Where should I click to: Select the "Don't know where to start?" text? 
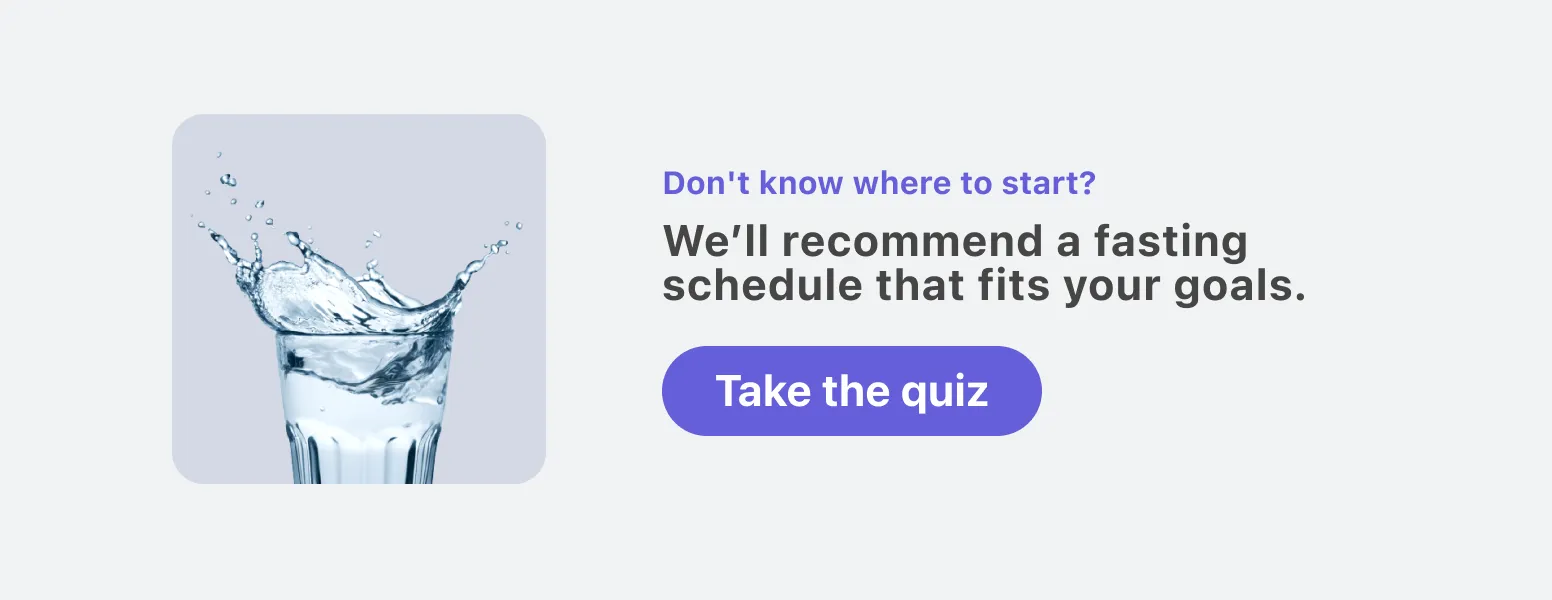[x=880, y=183]
